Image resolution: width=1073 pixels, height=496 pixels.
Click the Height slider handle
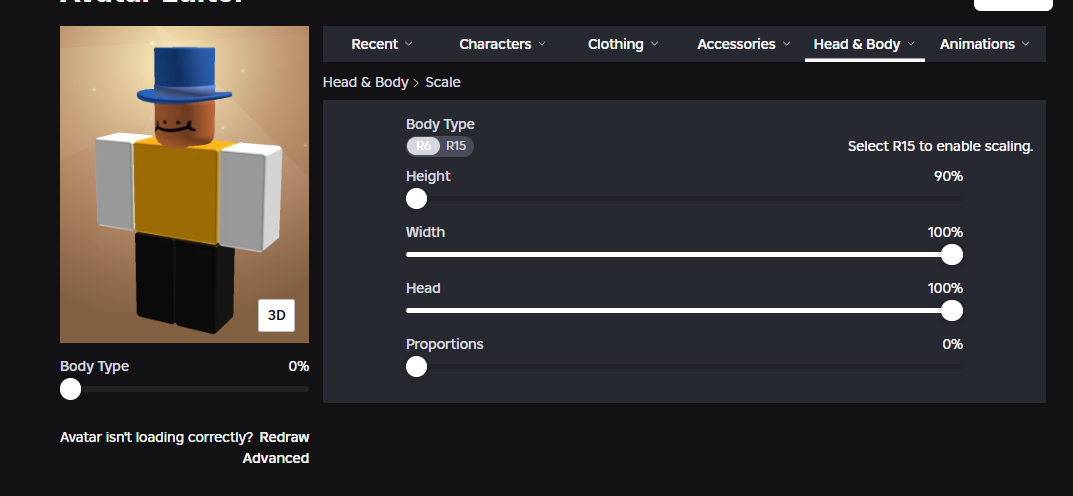coord(416,199)
